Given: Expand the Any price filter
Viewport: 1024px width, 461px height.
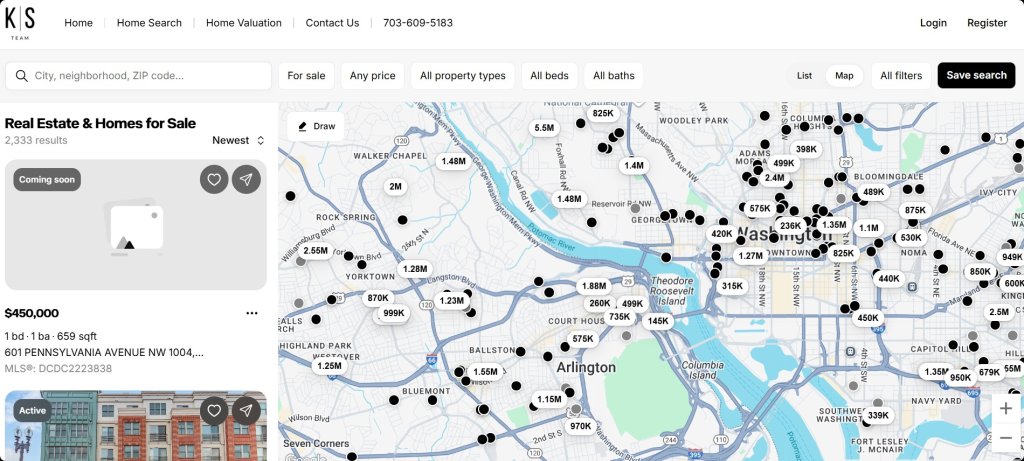Looking at the screenshot, I should pos(372,76).
